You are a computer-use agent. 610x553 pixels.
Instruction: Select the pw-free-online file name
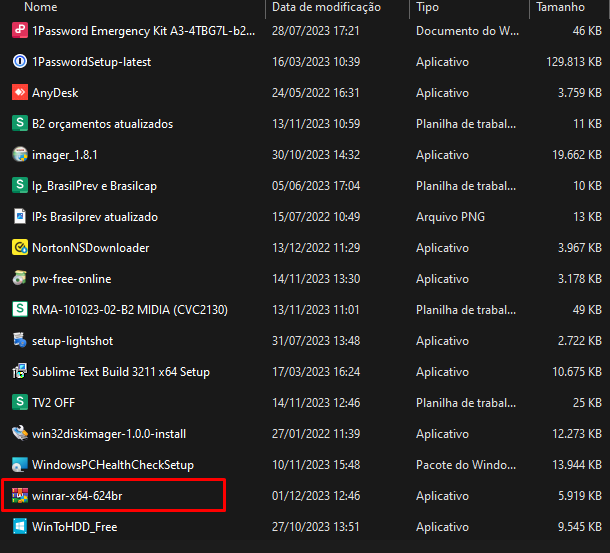(x=72, y=279)
